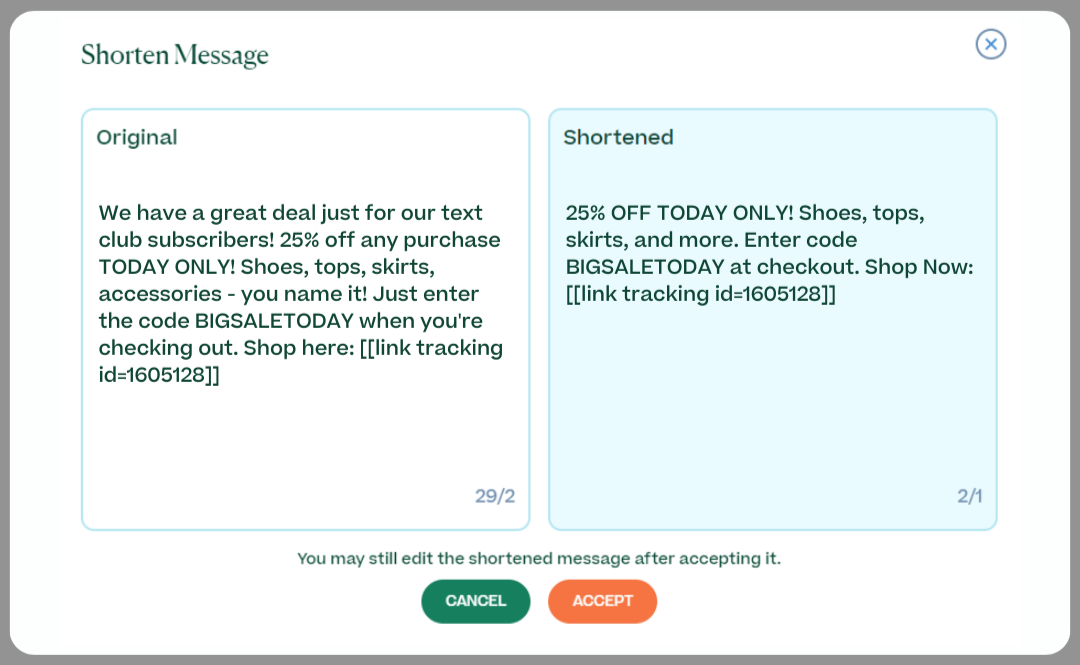This screenshot has height=665, width=1080.
Task: Click the note about editing after accepting
Action: pyautogui.click(x=539, y=558)
